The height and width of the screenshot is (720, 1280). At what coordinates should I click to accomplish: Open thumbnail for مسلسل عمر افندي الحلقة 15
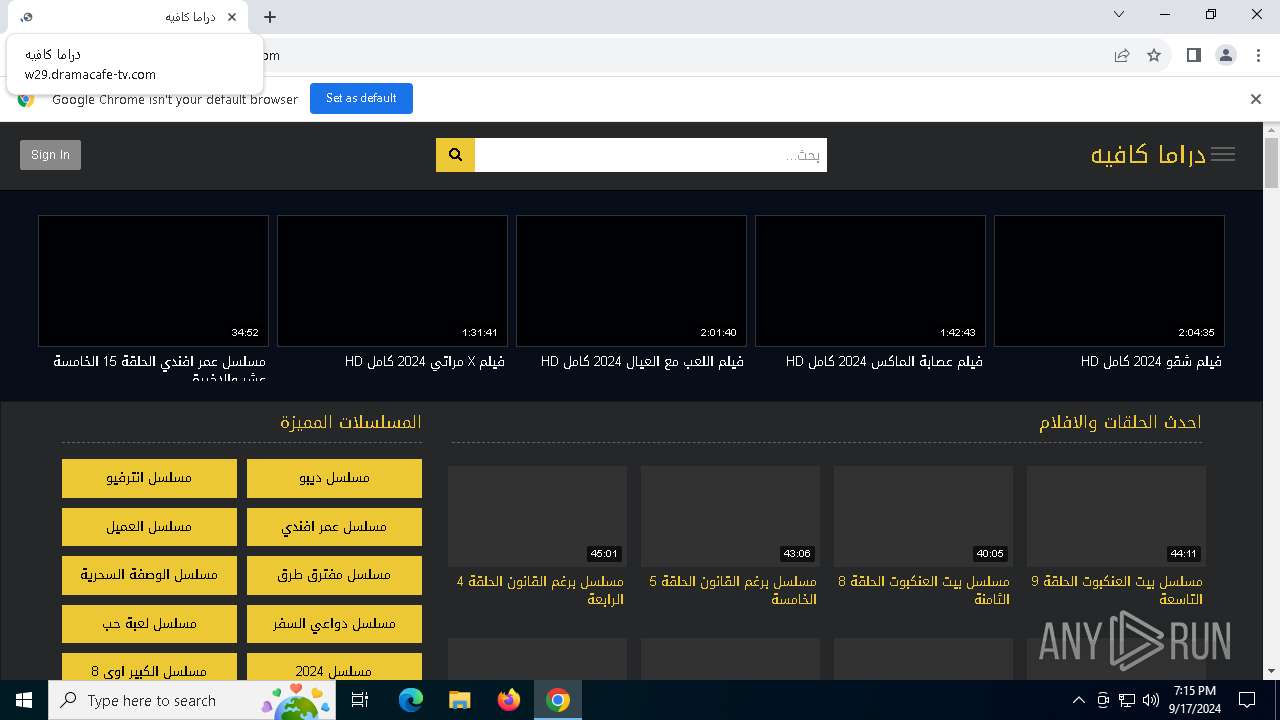pos(153,281)
